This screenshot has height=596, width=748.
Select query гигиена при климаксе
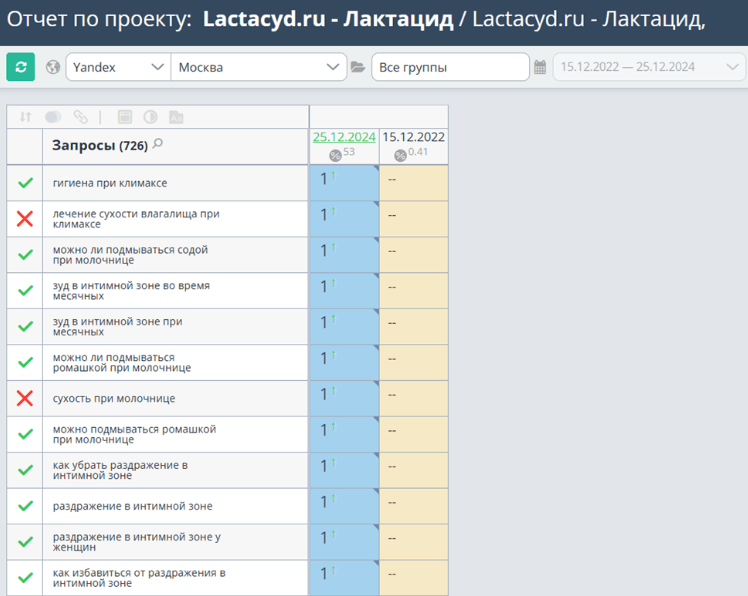(x=110, y=183)
